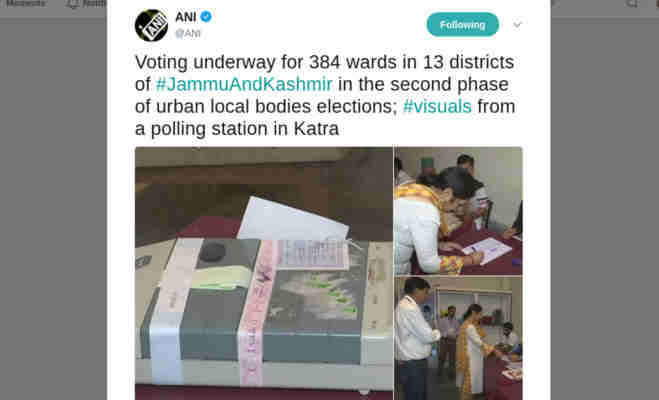
Task: Click the white paper slip atop the voting machine
Action: 292,220
